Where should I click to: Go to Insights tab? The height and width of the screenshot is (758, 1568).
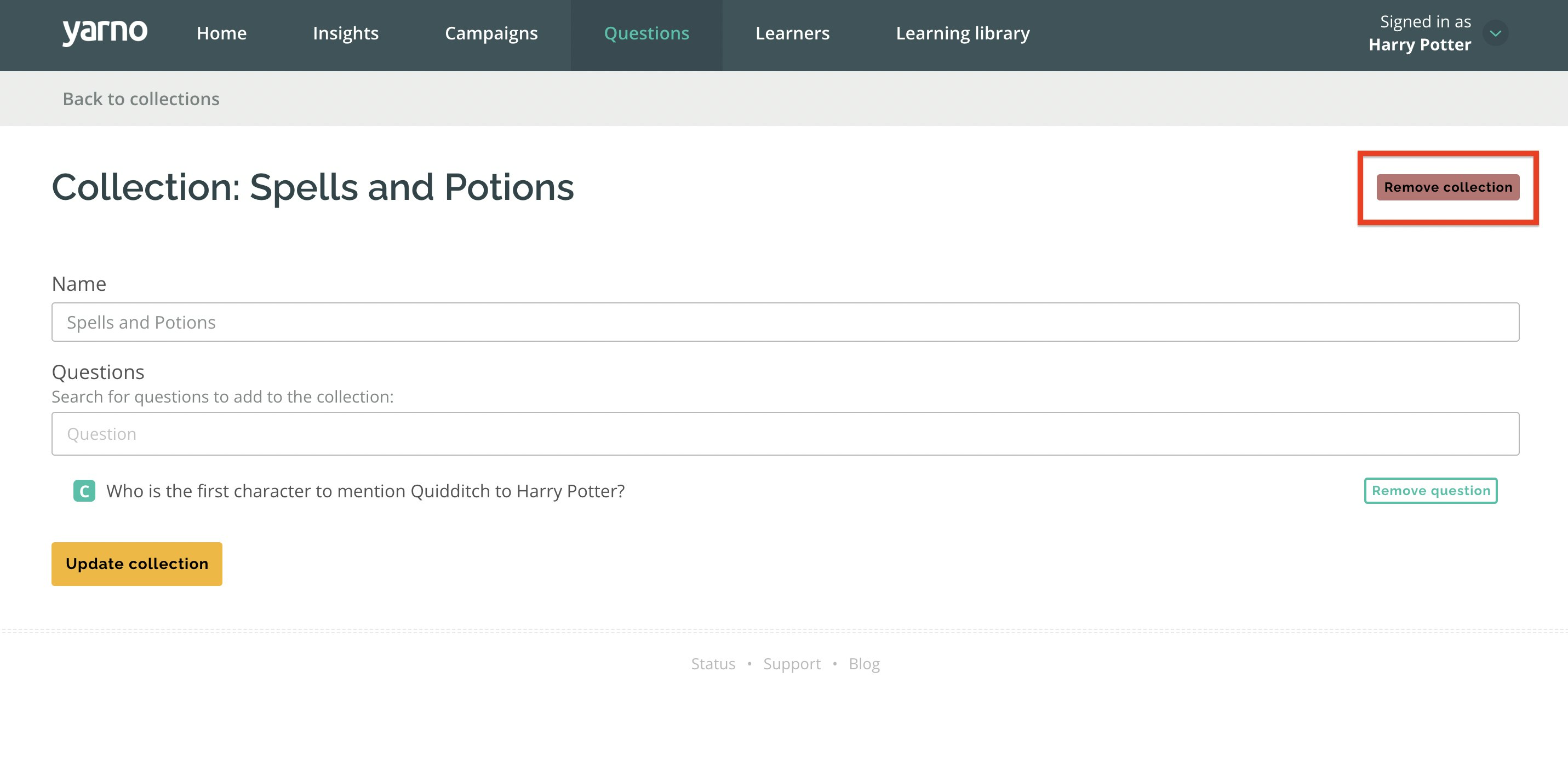[346, 33]
